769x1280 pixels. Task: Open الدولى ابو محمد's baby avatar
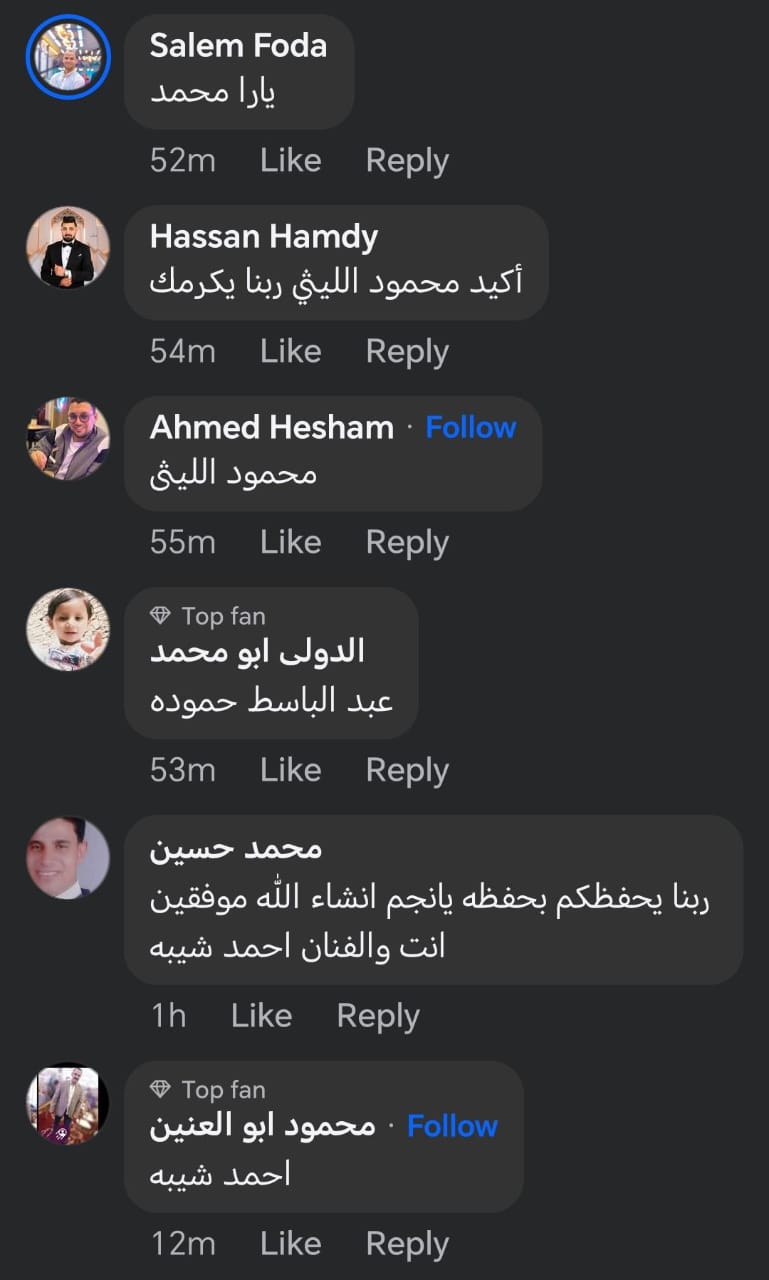(x=68, y=629)
